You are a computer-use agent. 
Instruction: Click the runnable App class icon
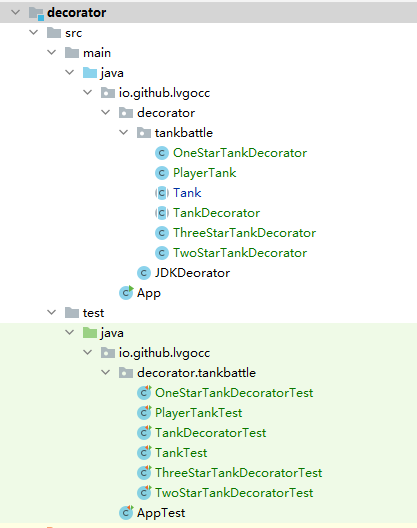coord(126,293)
